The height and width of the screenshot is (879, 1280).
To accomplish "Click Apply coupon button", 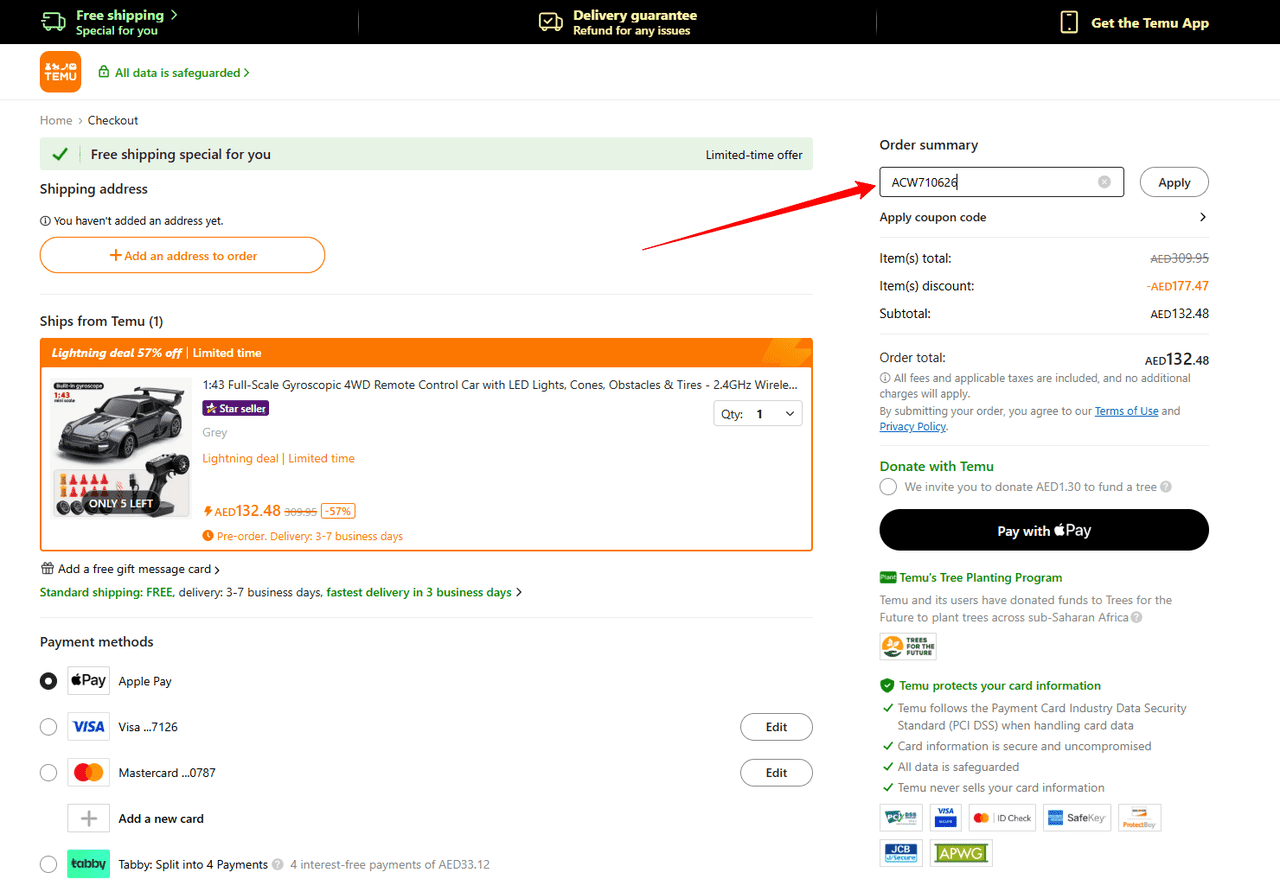I will (x=1174, y=182).
